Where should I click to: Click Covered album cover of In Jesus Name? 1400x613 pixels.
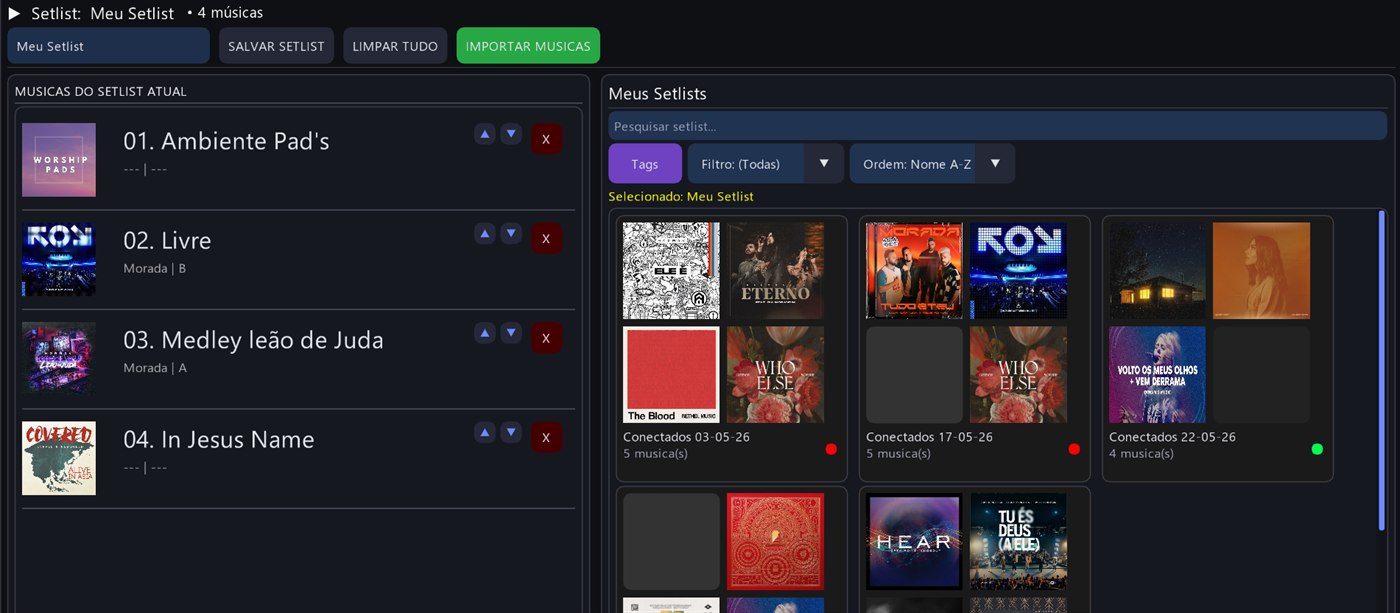[x=59, y=458]
